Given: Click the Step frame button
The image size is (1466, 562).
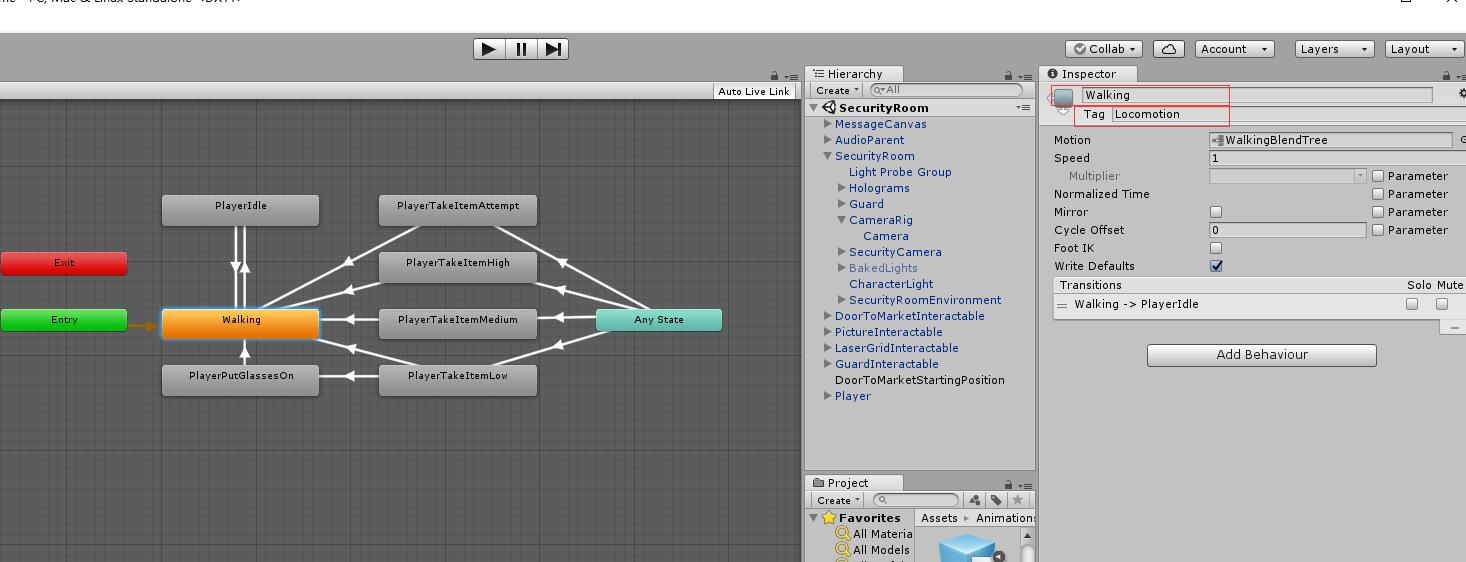Looking at the screenshot, I should (x=553, y=49).
